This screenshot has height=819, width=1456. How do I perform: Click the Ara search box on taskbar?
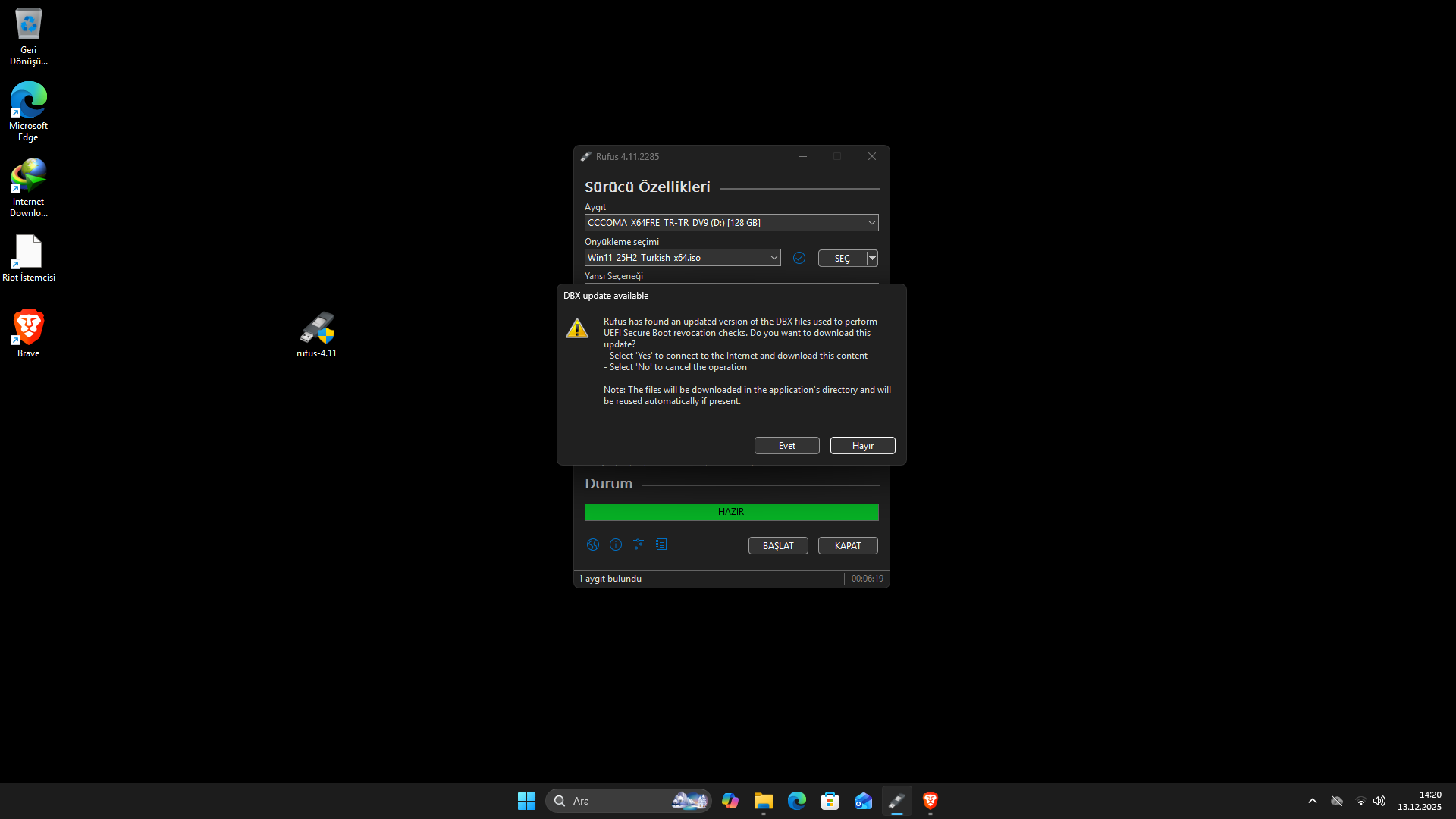pyautogui.click(x=628, y=801)
